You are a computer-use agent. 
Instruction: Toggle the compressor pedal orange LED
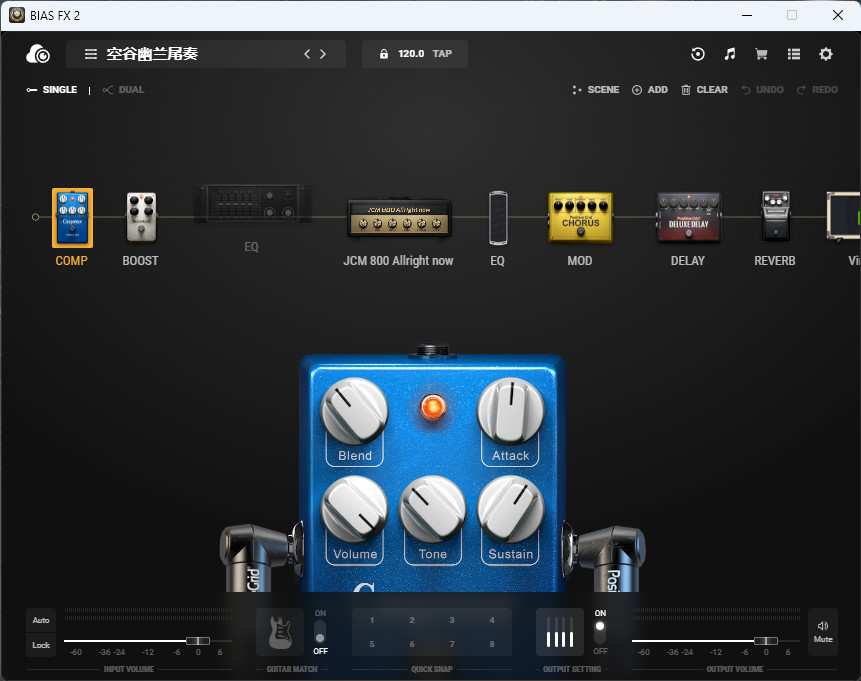433,407
